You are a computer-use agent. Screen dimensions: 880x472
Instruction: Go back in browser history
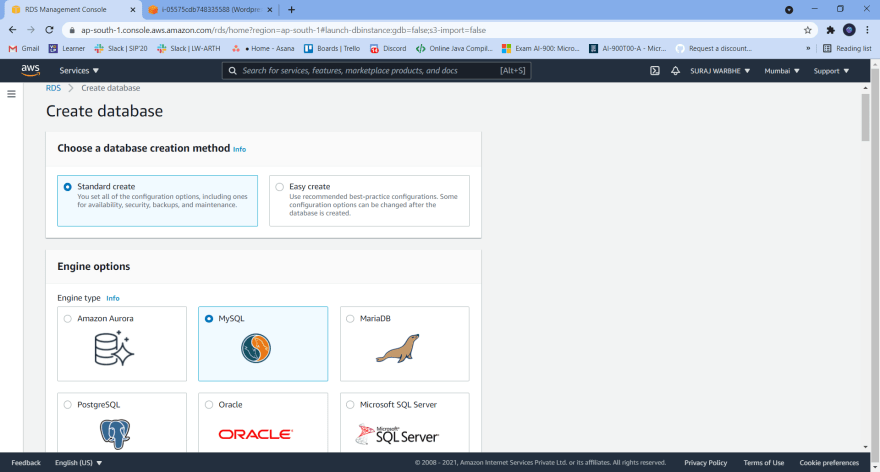(12, 30)
